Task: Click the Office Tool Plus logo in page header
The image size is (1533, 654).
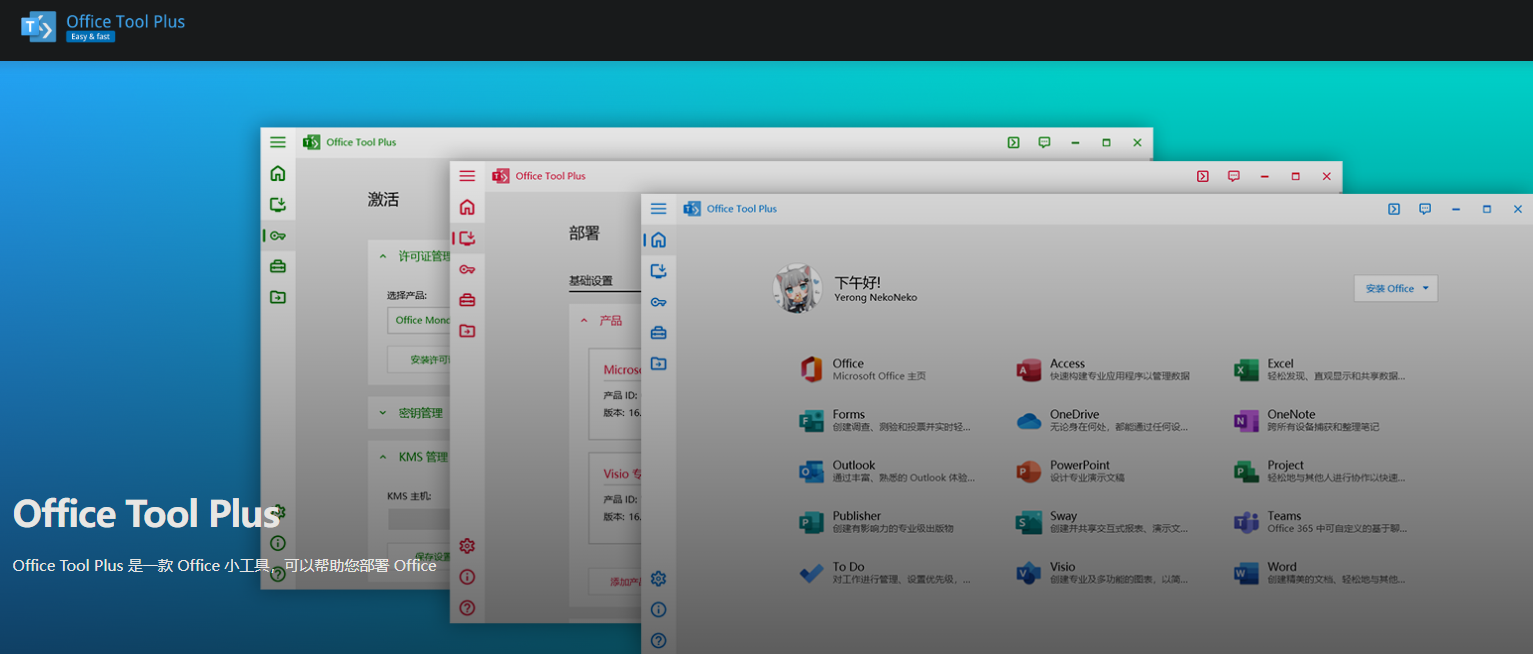Action: point(103,27)
